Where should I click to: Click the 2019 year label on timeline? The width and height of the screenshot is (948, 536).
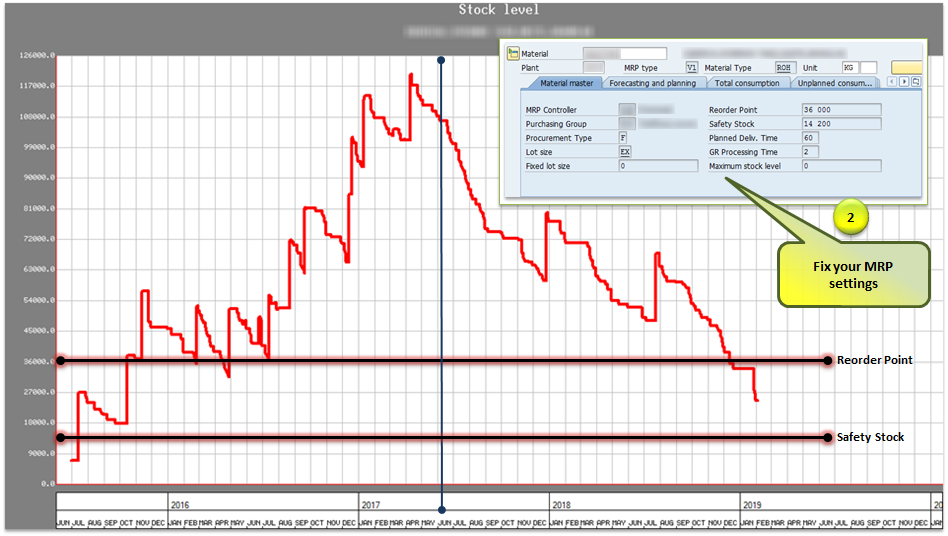pos(752,505)
